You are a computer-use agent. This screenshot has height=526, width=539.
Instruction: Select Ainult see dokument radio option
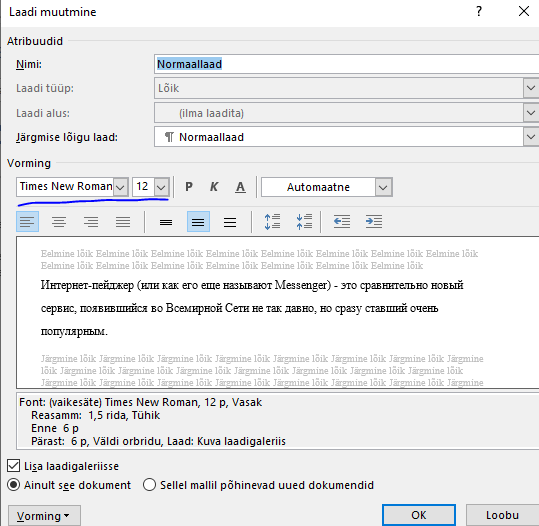point(14,485)
